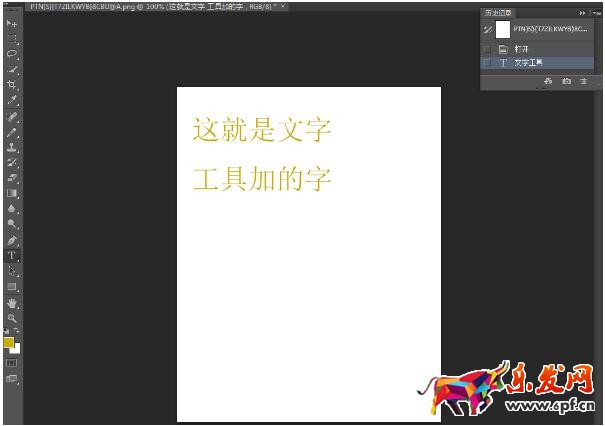Screen dimensions: 605x426
Task: Select the Pen tool
Action: coord(12,240)
